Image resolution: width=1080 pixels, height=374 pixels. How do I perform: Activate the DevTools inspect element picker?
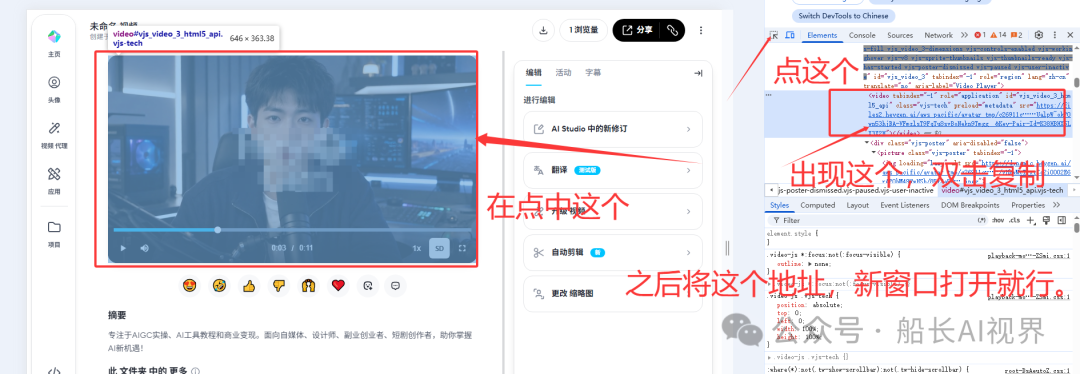coord(774,35)
